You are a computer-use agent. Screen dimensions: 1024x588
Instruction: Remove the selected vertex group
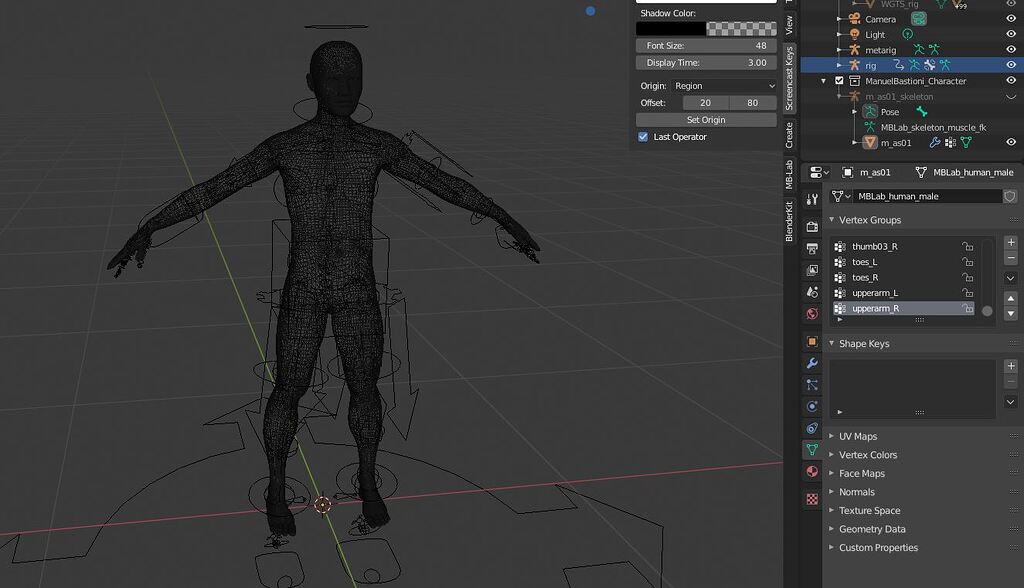point(1010,258)
